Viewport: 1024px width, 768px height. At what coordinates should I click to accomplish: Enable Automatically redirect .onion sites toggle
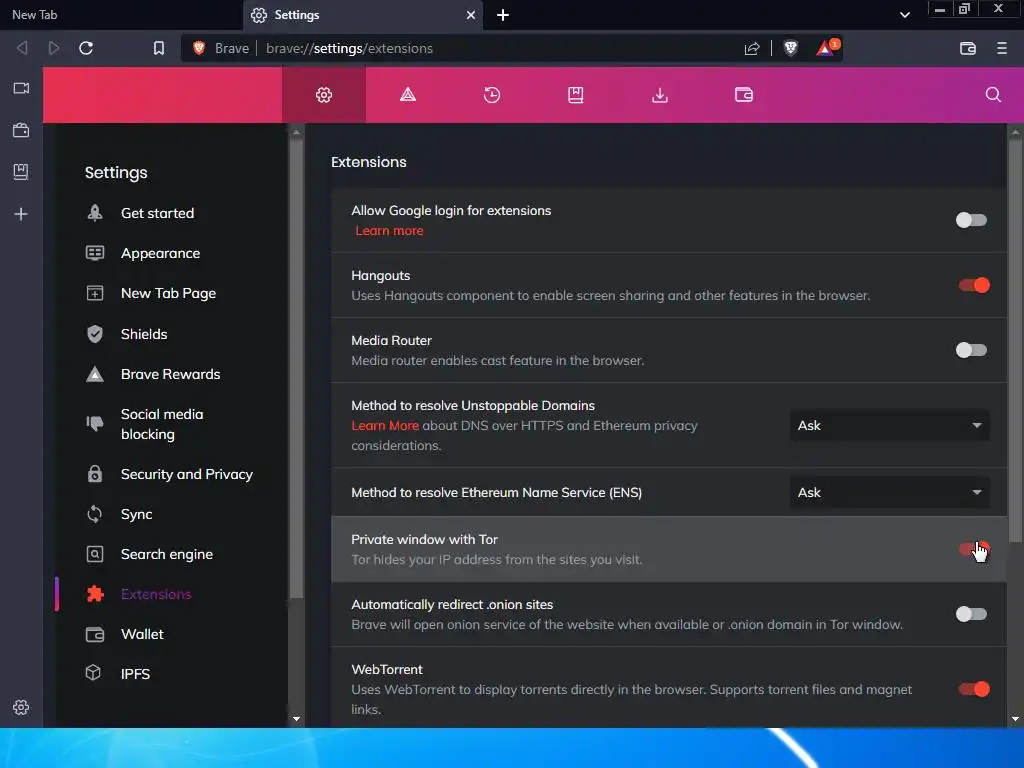[971, 614]
